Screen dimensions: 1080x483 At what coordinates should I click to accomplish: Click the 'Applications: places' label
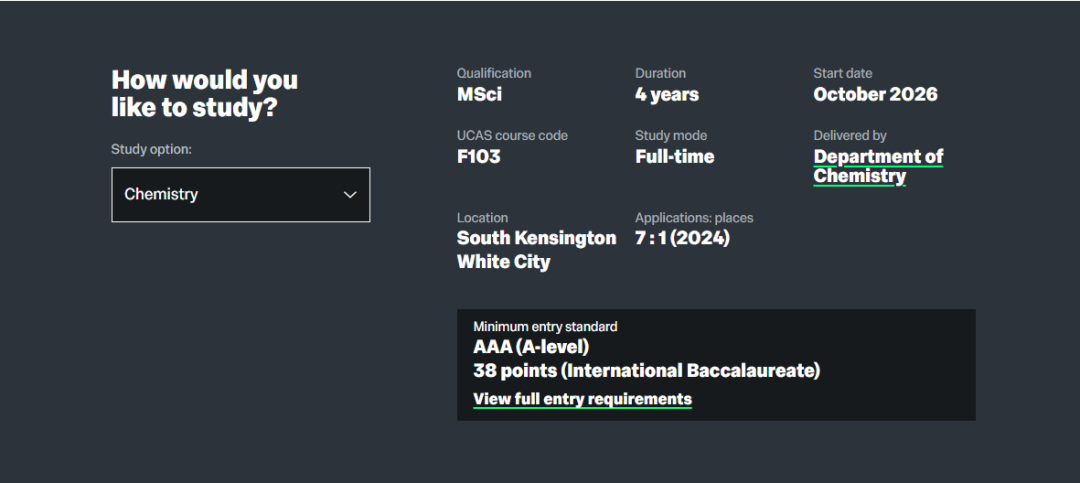tap(694, 217)
